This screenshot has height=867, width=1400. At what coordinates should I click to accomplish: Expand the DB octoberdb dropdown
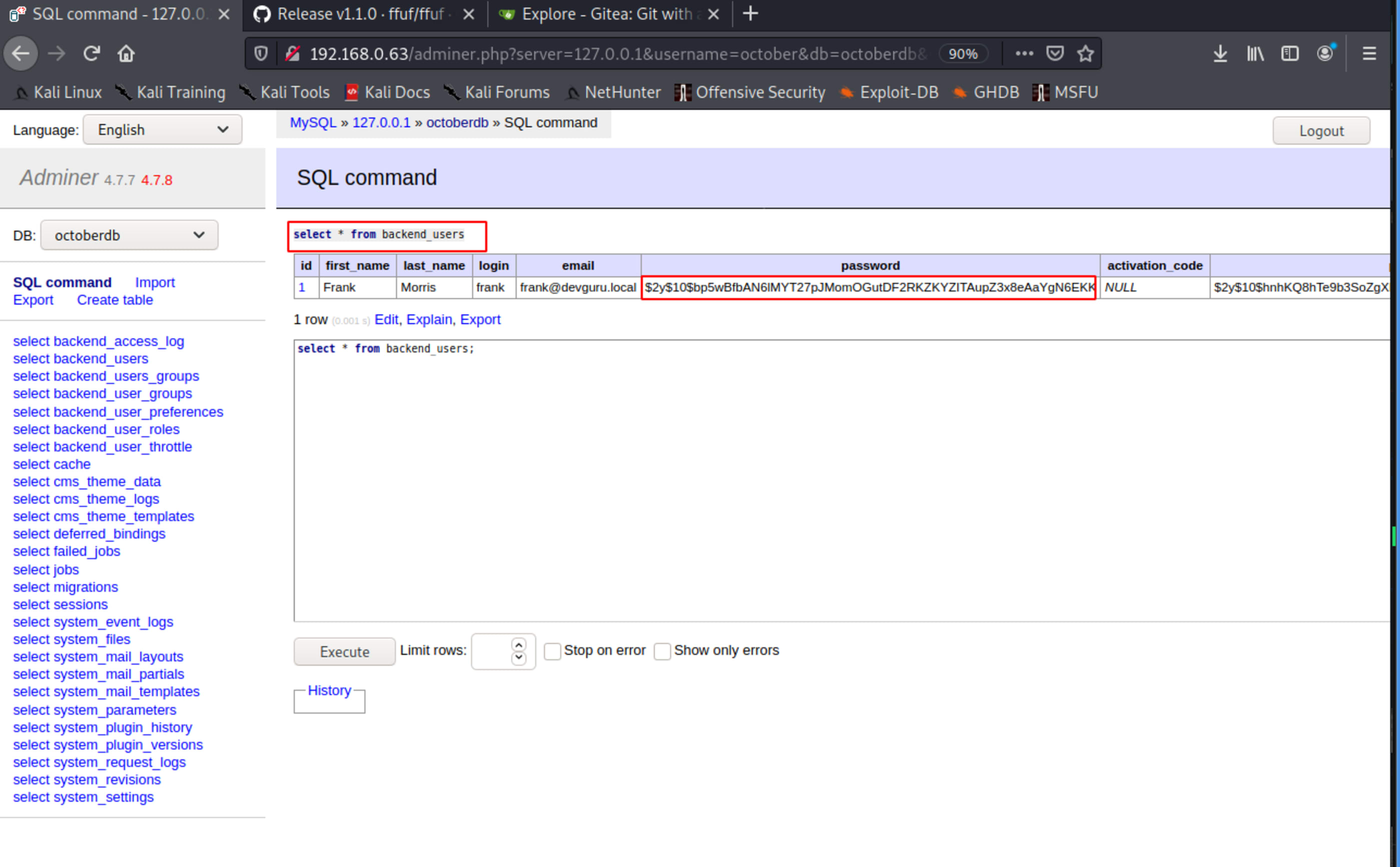(129, 235)
